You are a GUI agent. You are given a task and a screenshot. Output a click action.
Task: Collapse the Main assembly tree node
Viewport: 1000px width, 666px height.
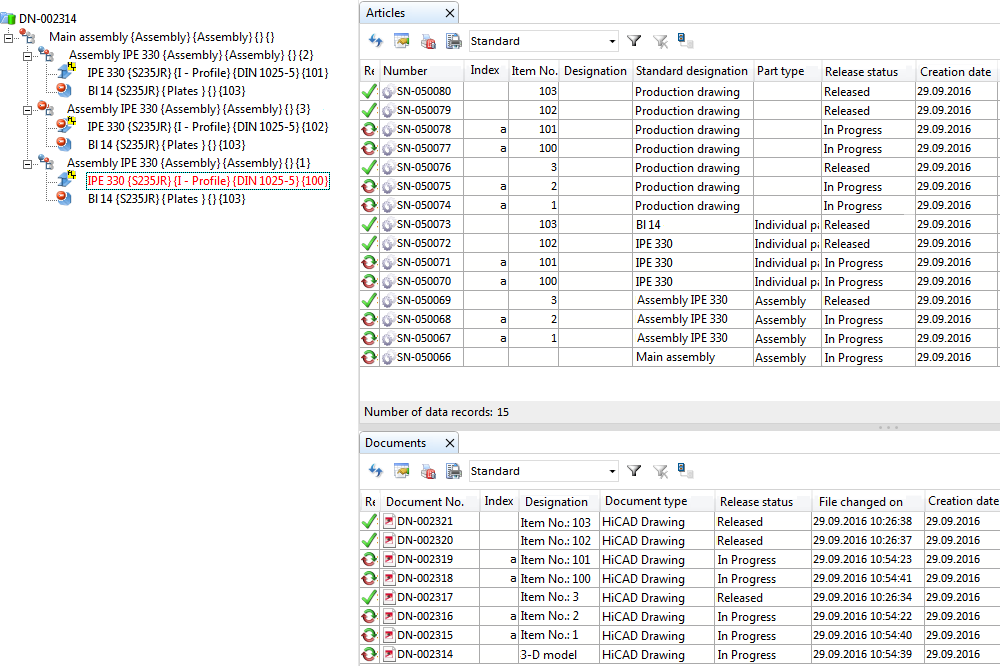click(9, 37)
